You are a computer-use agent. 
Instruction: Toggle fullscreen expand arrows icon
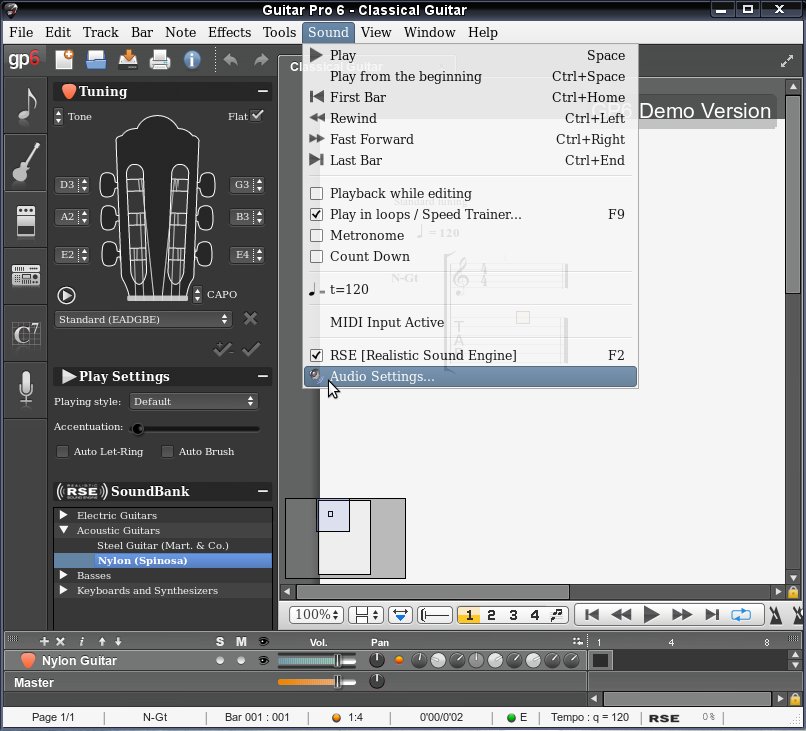click(x=786, y=62)
